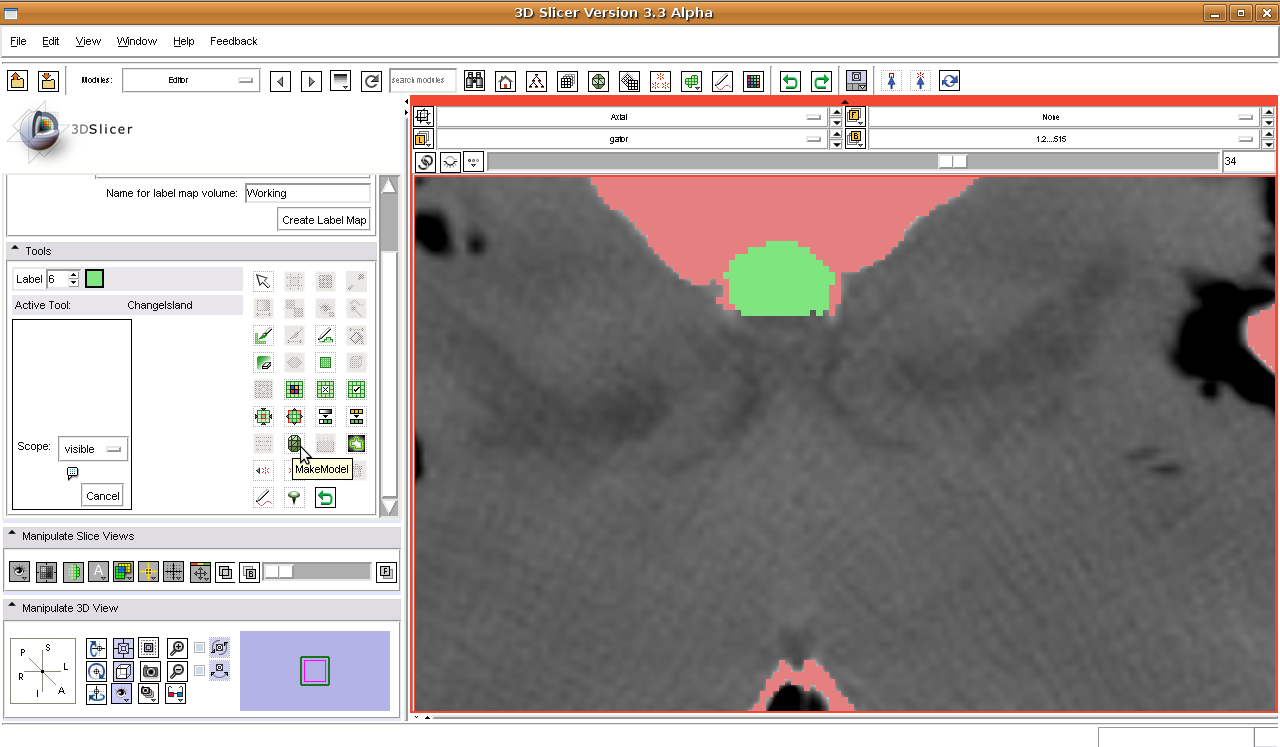Click the search modules field
This screenshot has height=747, width=1280.
423,80
